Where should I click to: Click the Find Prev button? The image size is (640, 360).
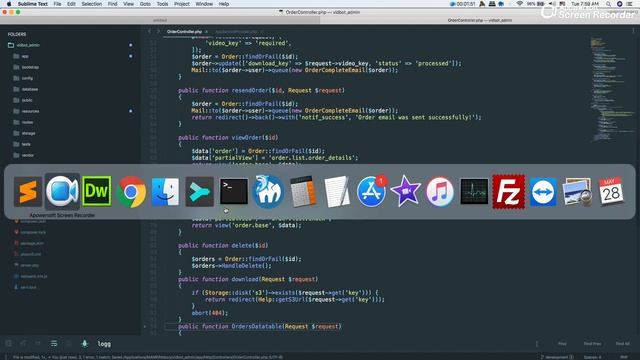(x=592, y=344)
